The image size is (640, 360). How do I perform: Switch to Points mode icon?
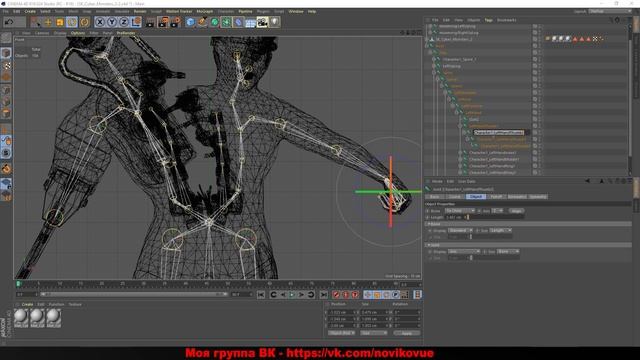(6, 91)
